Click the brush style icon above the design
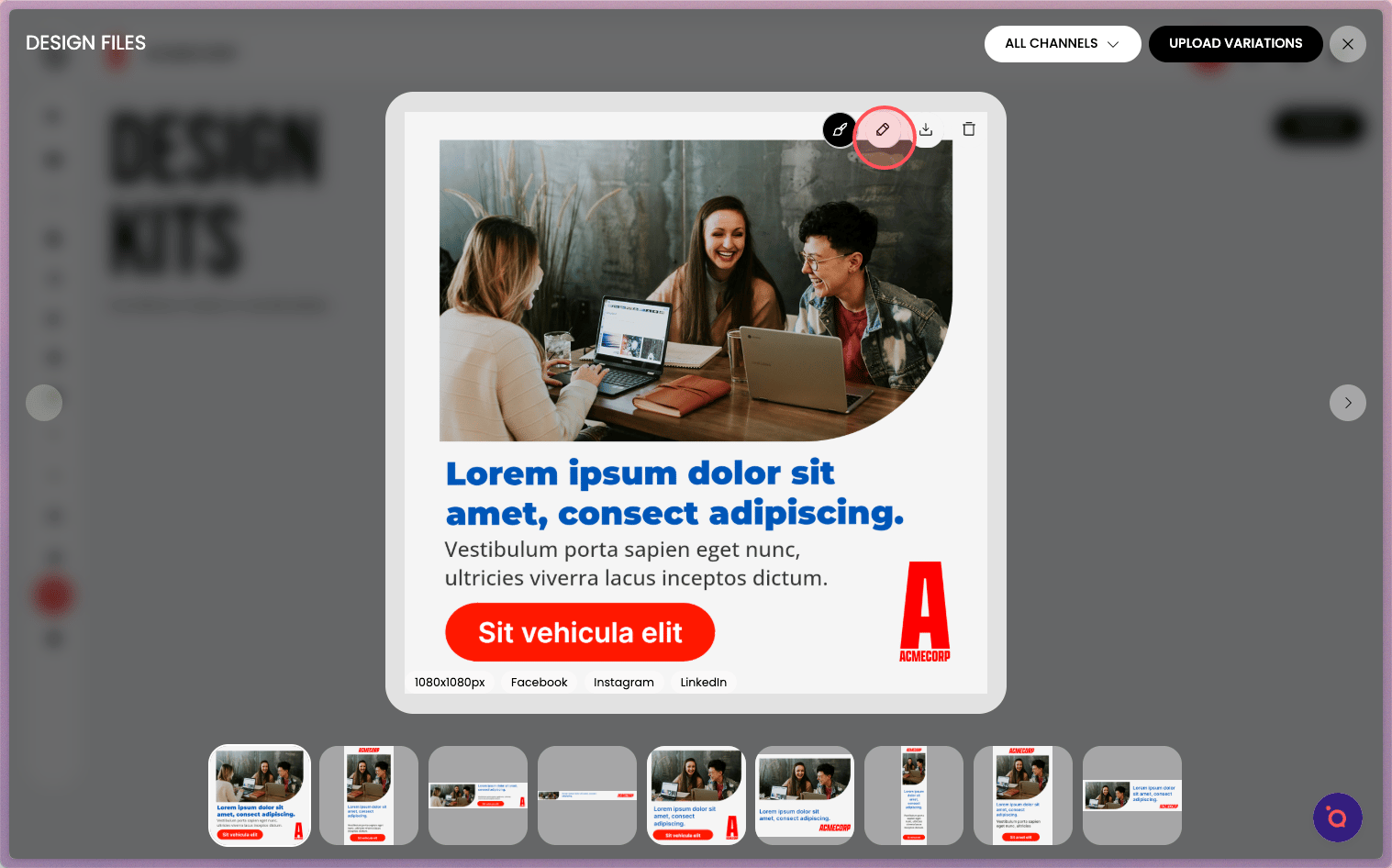1392x868 pixels. click(x=840, y=129)
